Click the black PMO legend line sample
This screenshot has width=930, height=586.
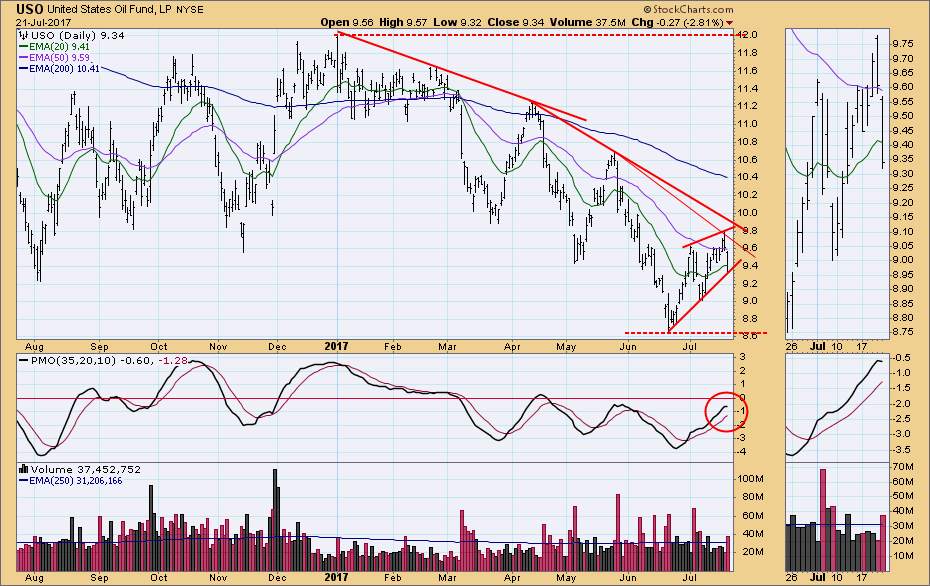24,360
